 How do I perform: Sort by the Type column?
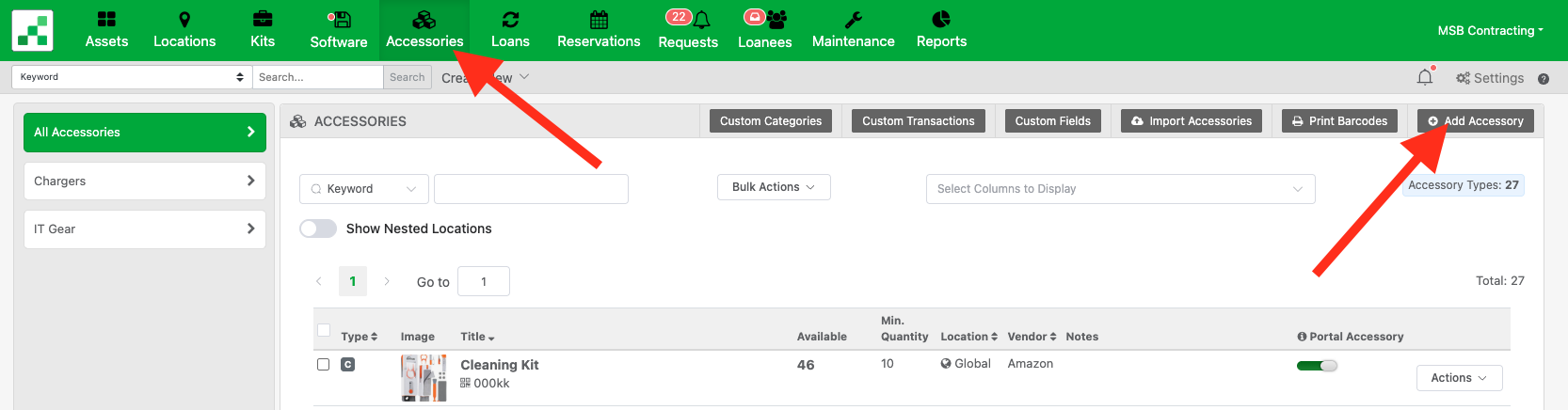coord(359,337)
